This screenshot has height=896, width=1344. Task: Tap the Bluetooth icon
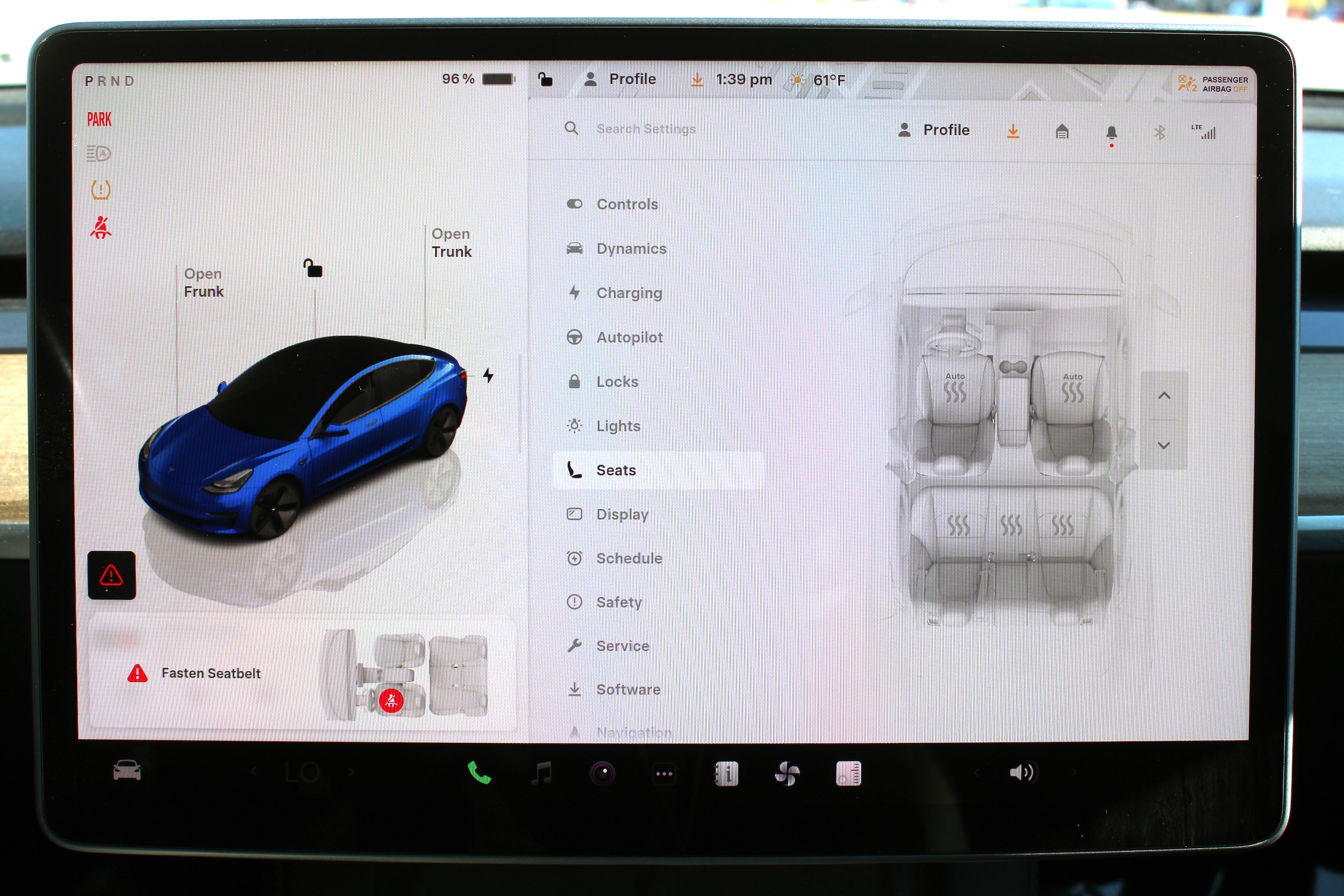coord(1159,133)
